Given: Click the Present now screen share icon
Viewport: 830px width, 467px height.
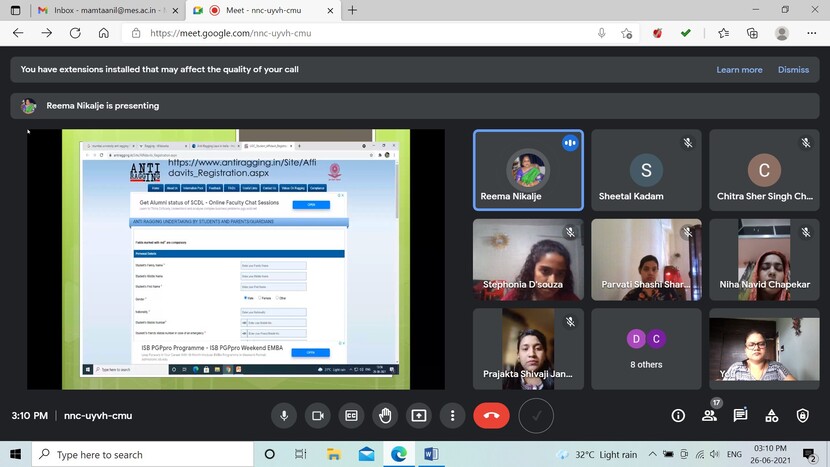Looking at the screenshot, I should tap(419, 415).
